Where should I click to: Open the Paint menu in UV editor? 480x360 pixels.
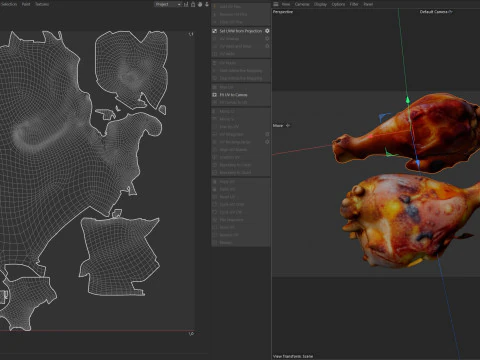pos(26,4)
